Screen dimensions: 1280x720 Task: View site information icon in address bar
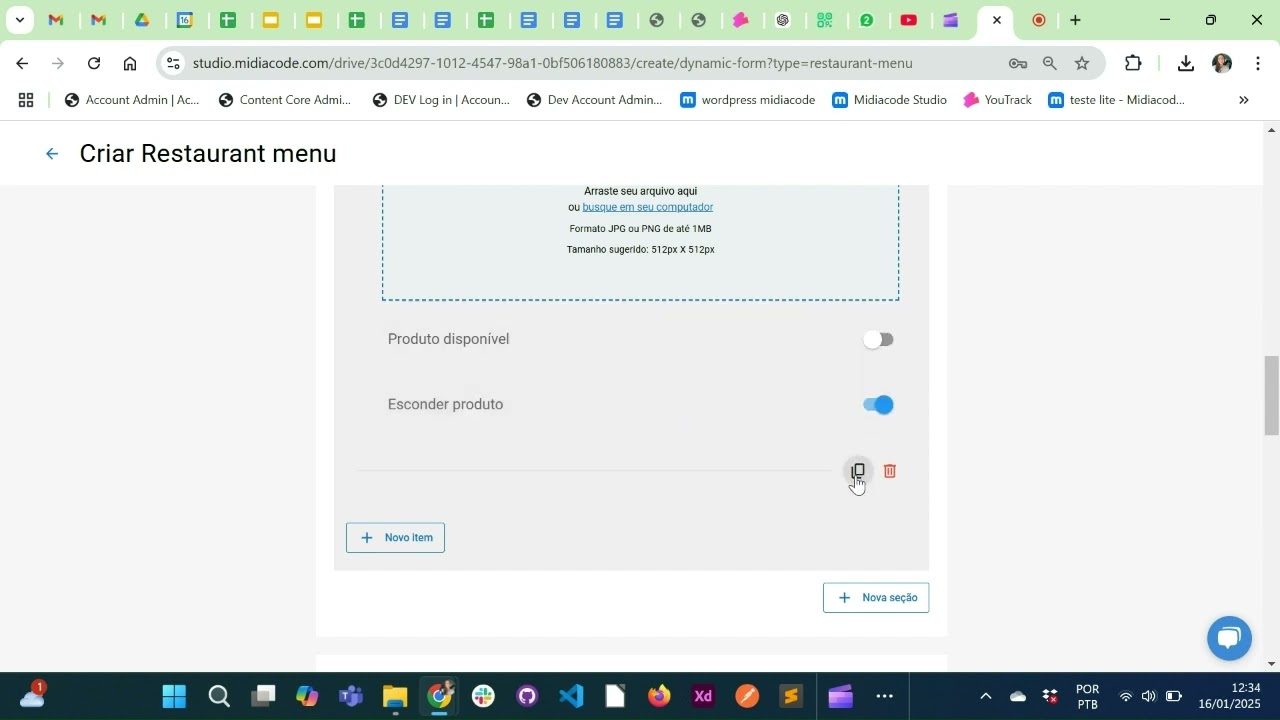point(173,63)
